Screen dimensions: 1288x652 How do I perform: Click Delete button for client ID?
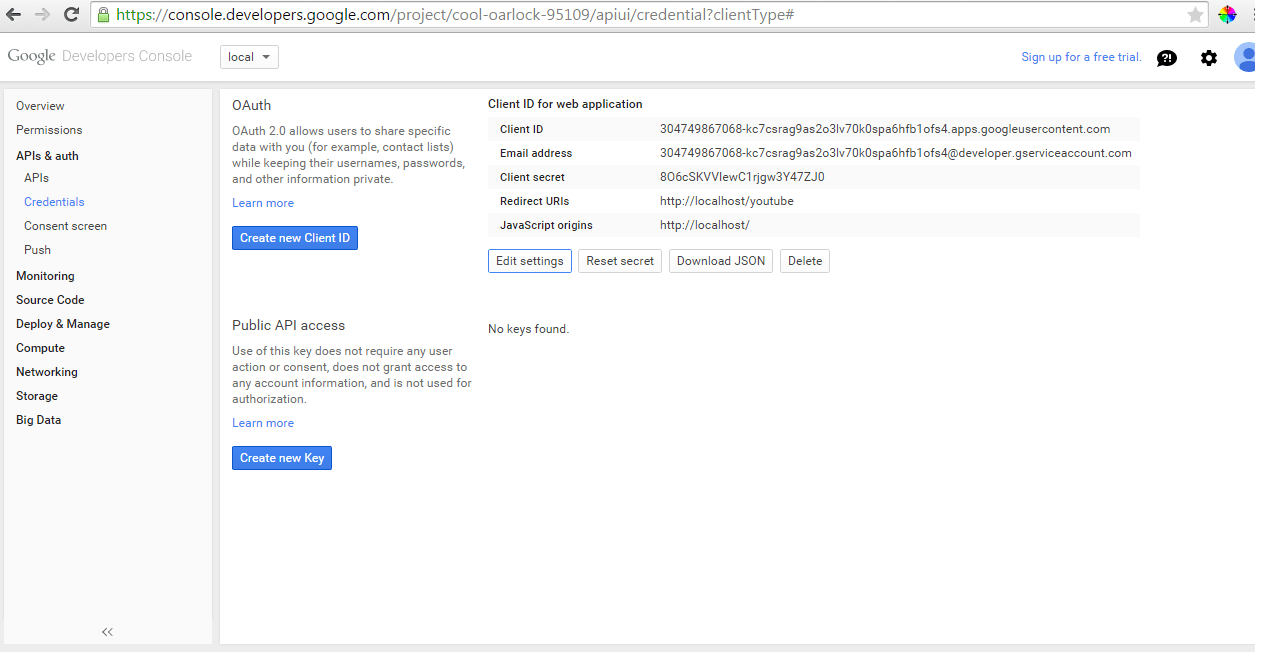[x=805, y=261]
